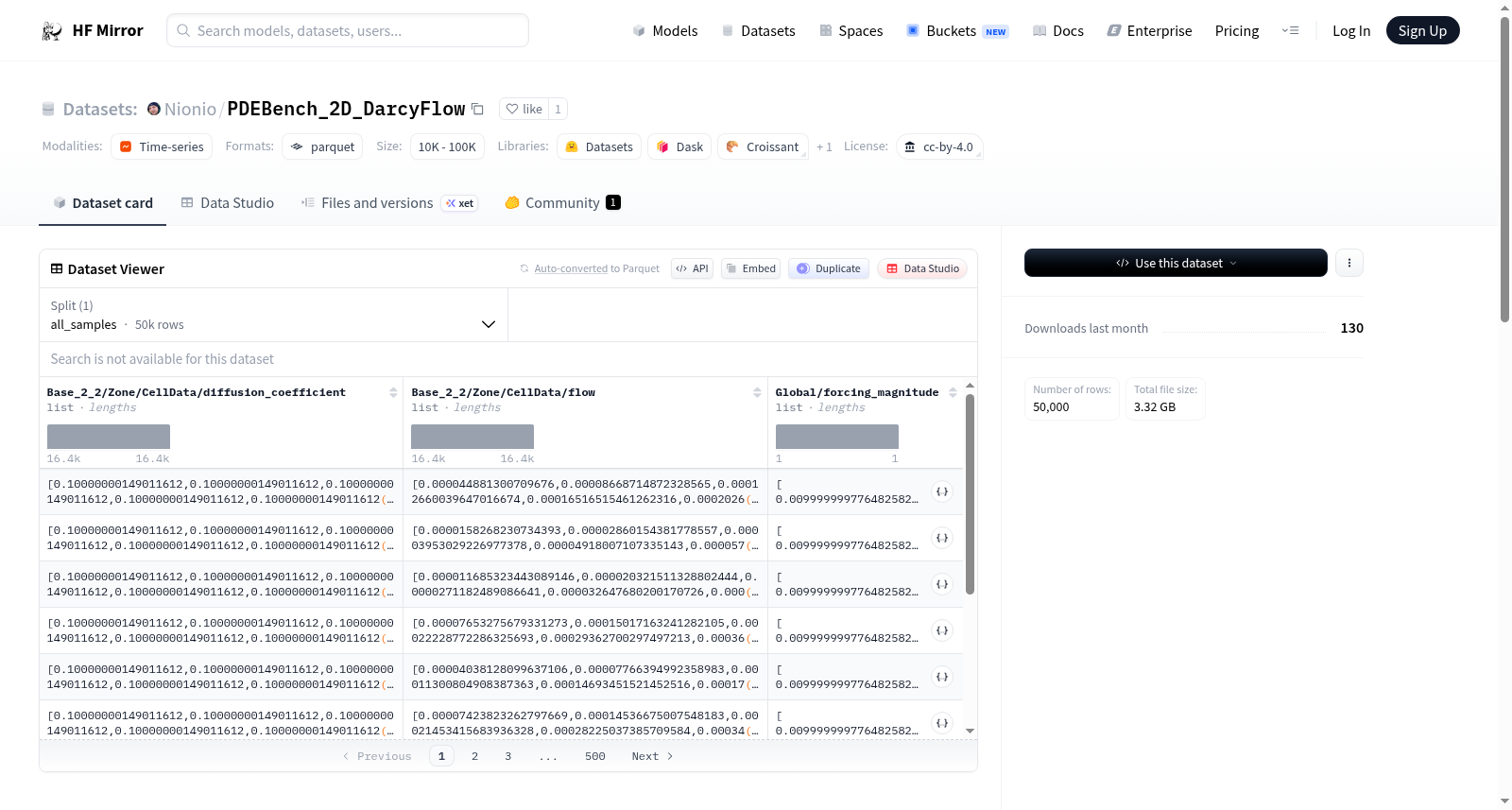The image size is (1512, 810).
Task: Expand the second row's forcing_magnitude cell
Action: click(x=942, y=538)
